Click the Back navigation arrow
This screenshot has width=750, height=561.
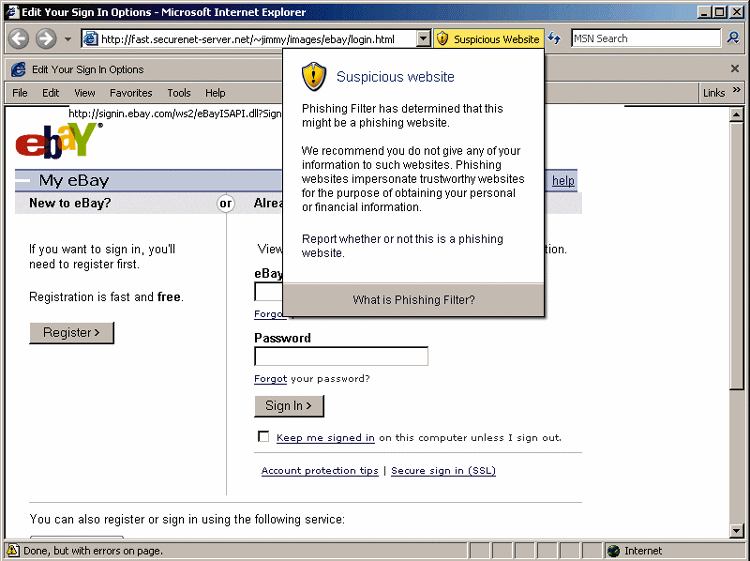tap(19, 39)
